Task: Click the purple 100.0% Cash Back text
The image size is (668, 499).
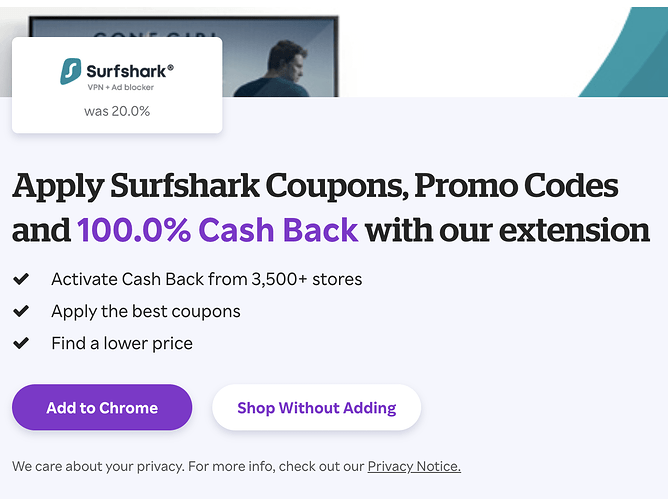Action: tap(217, 230)
